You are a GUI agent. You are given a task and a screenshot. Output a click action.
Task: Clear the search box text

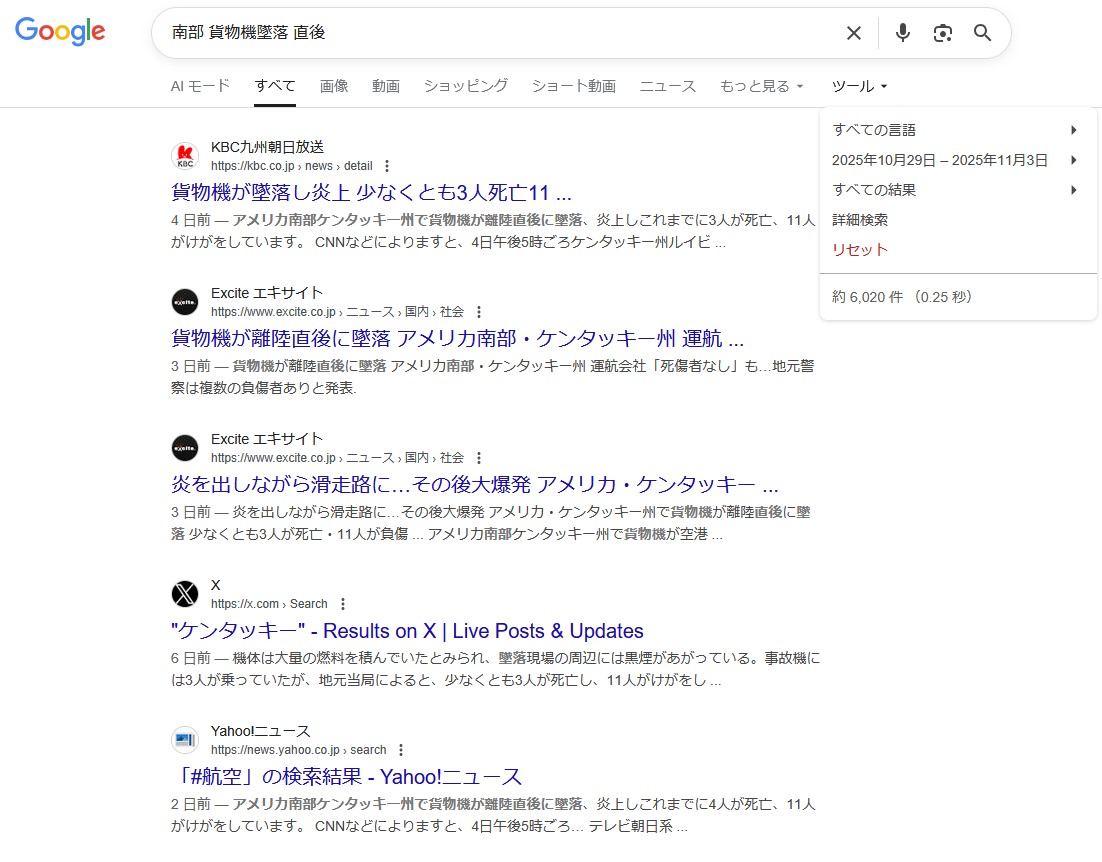point(853,33)
